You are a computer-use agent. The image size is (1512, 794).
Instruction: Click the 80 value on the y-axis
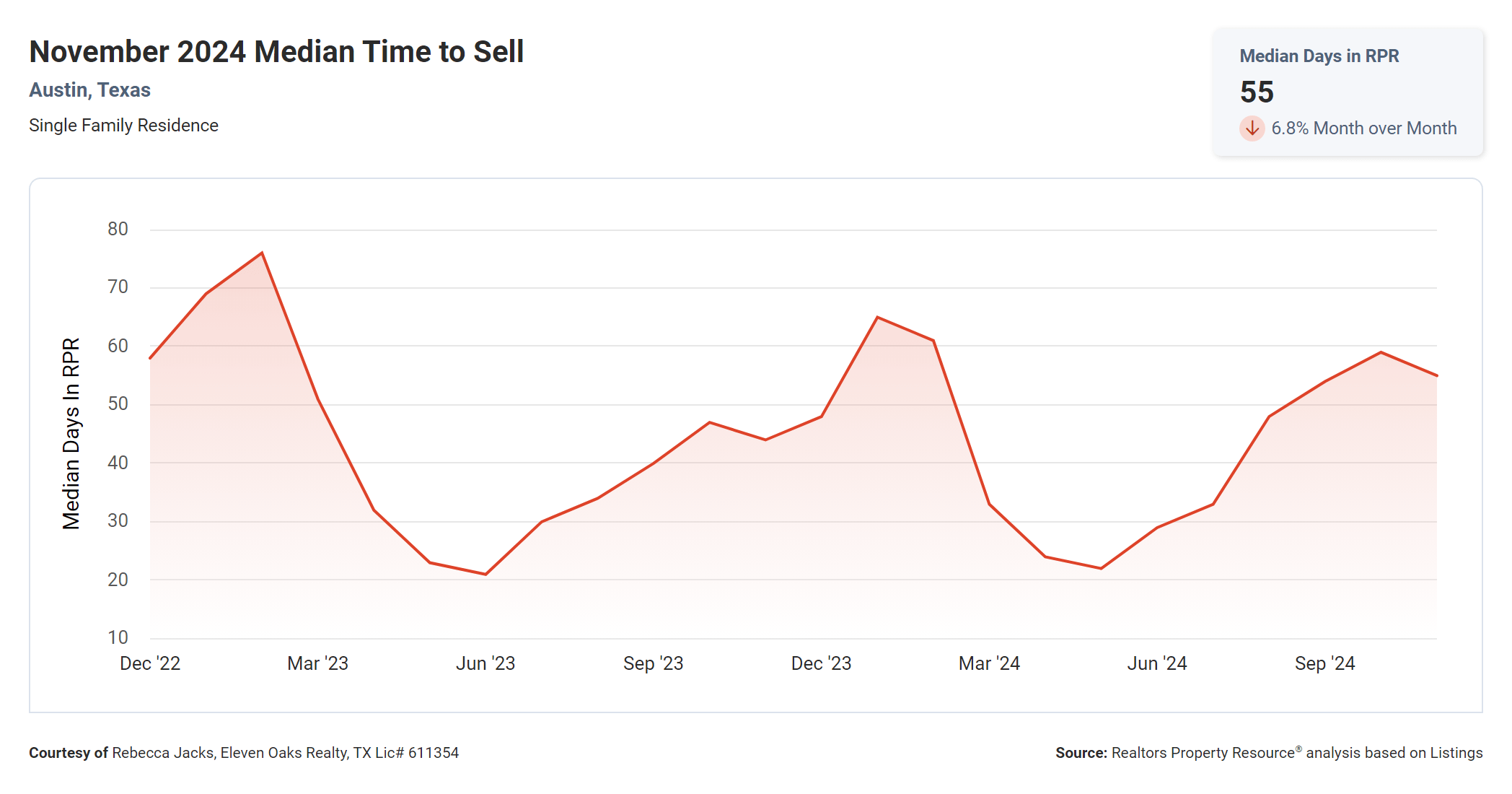pos(118,230)
